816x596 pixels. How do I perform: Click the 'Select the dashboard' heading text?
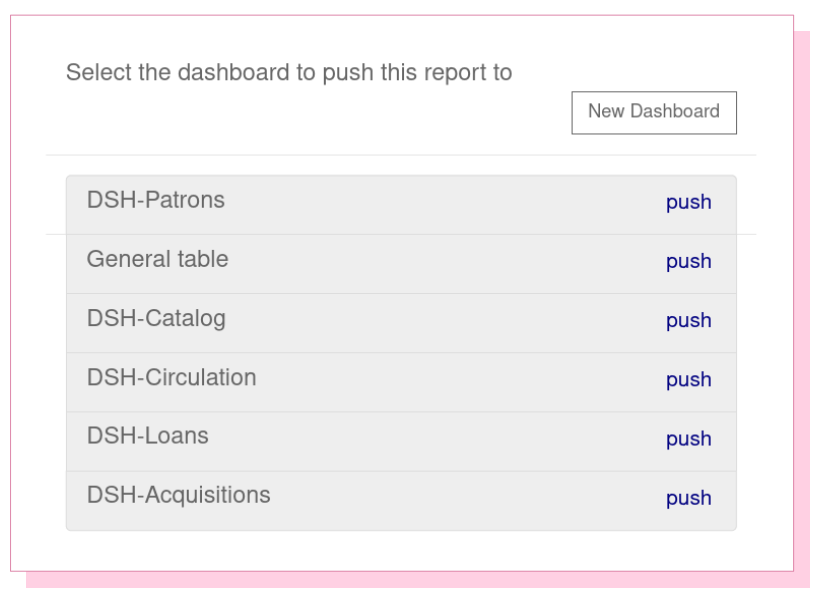click(x=289, y=72)
